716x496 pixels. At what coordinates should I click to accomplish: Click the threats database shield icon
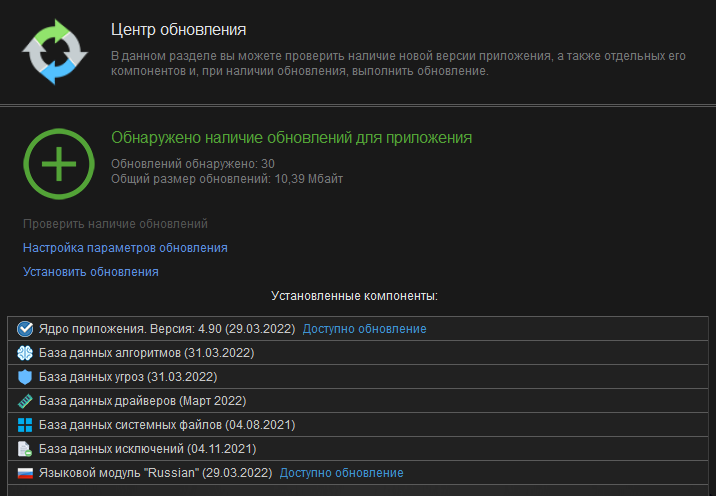(x=25, y=377)
